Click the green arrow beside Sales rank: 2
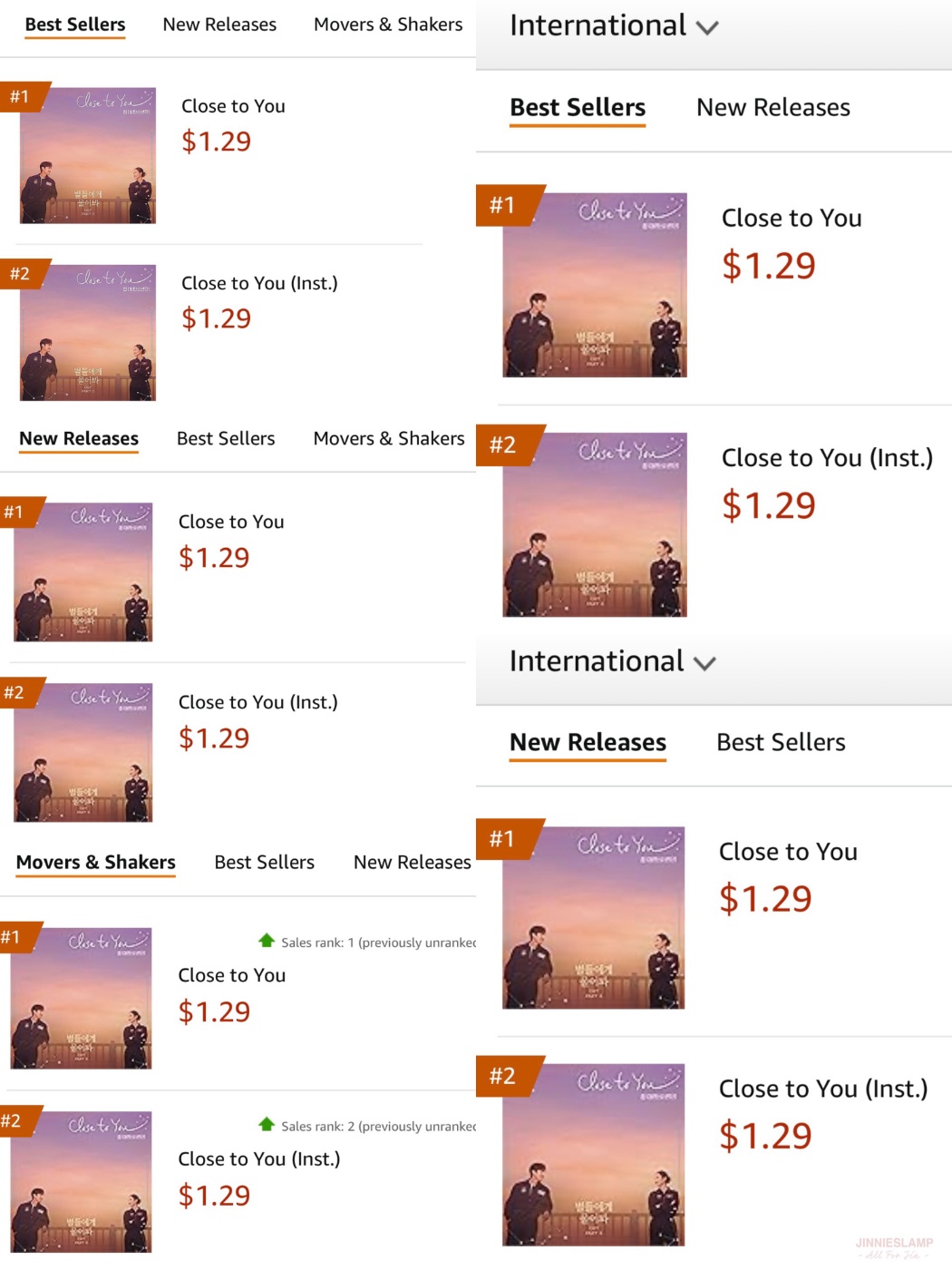 (x=266, y=1126)
